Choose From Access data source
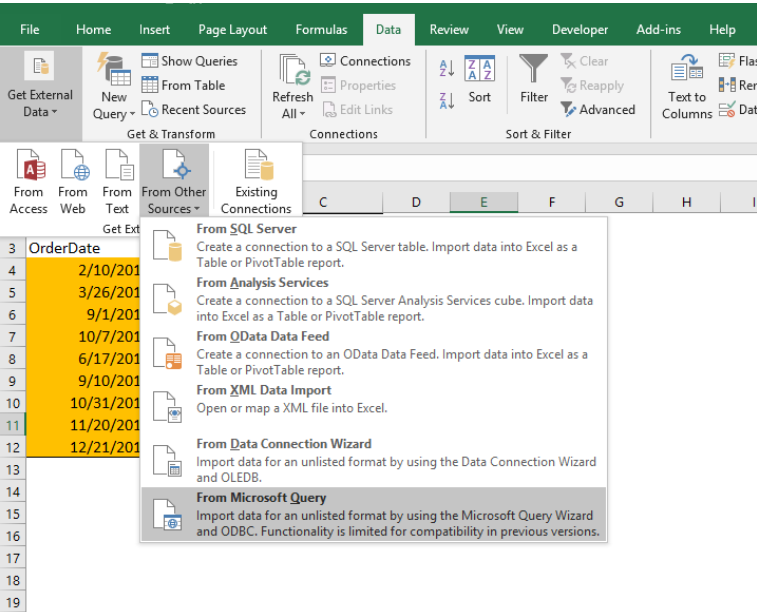 [29, 182]
